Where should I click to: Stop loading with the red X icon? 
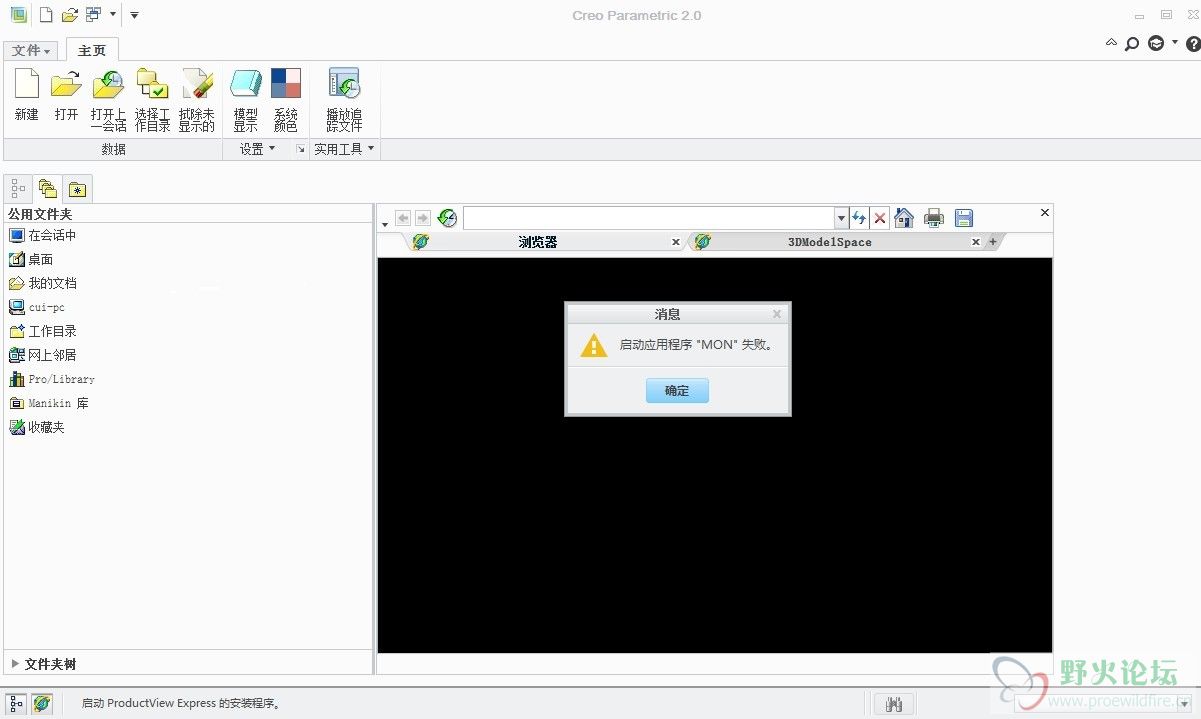click(880, 218)
